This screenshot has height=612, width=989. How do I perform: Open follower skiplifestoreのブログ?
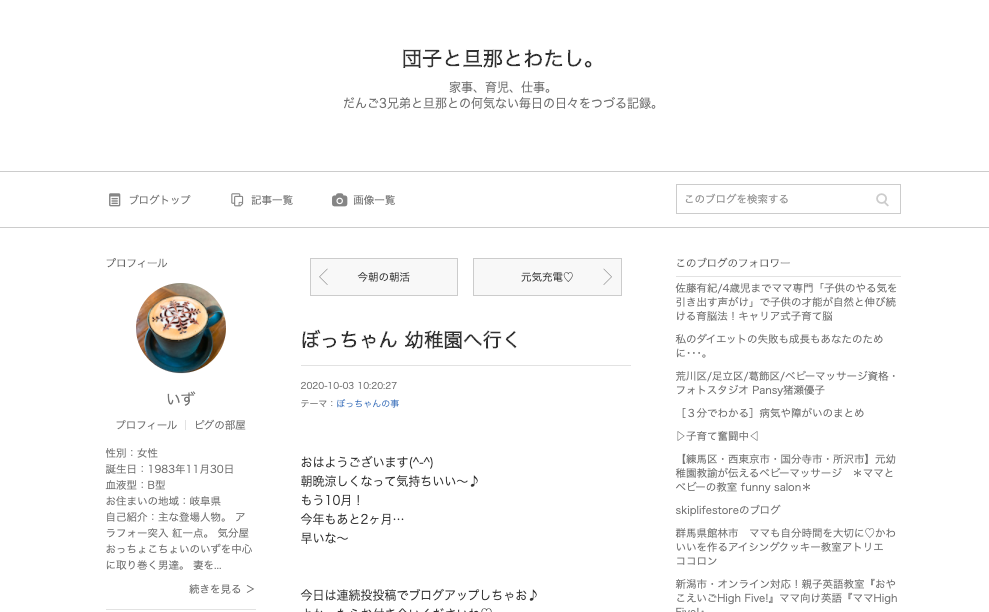coord(728,510)
